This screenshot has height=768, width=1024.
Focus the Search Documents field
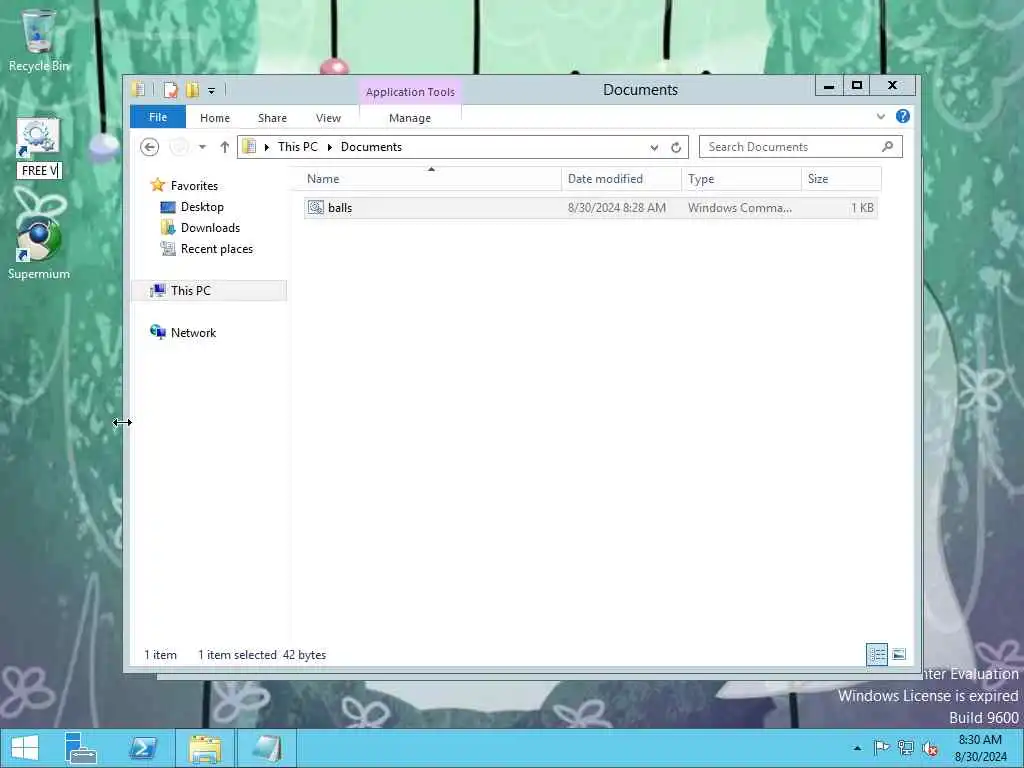point(801,147)
